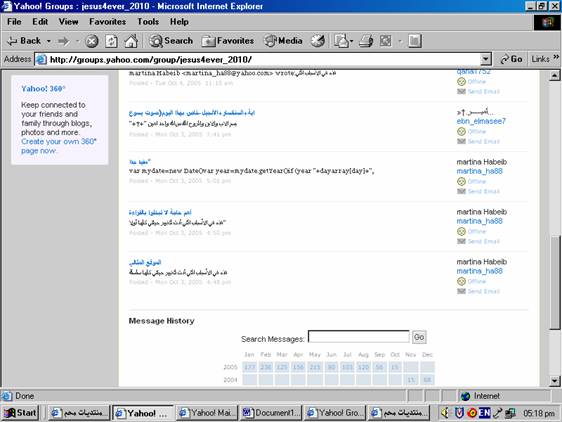The height and width of the screenshot is (422, 562).
Task: Click the shield icon in system tray
Action: [459, 413]
